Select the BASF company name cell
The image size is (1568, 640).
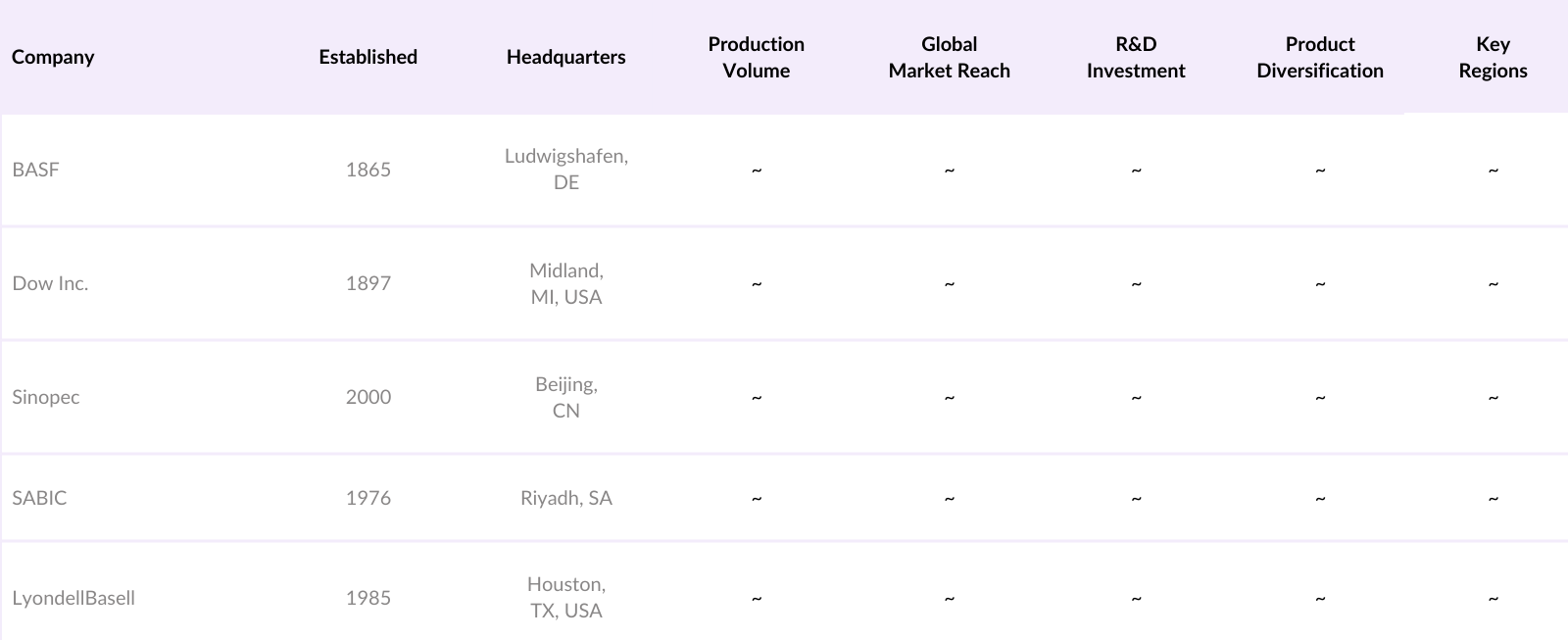click(36, 170)
